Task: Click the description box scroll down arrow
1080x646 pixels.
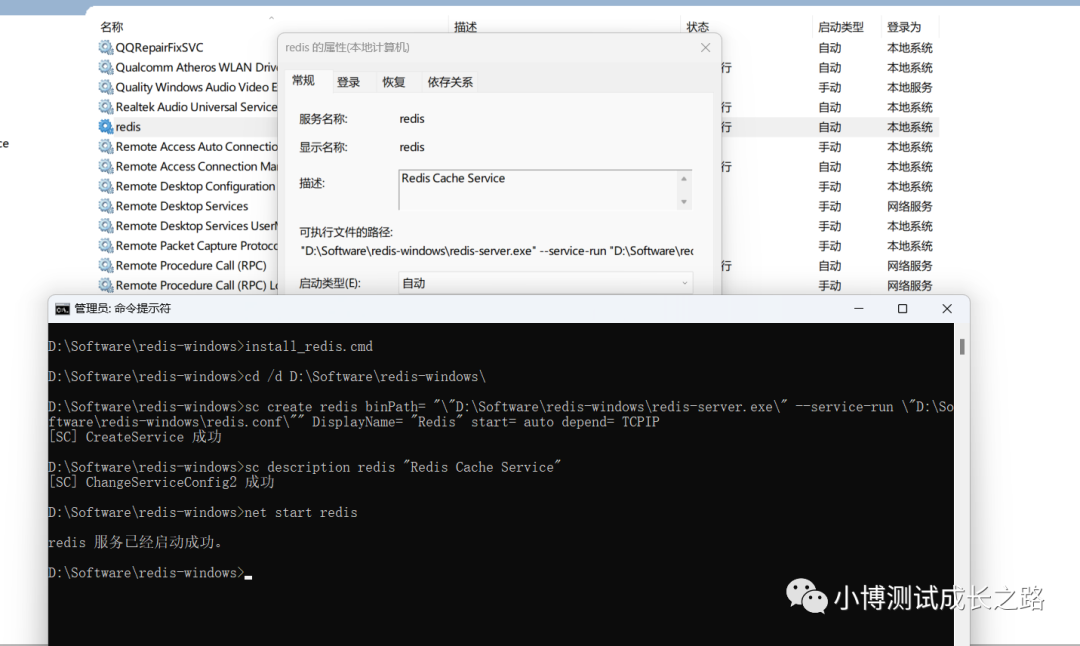Action: coord(684,202)
